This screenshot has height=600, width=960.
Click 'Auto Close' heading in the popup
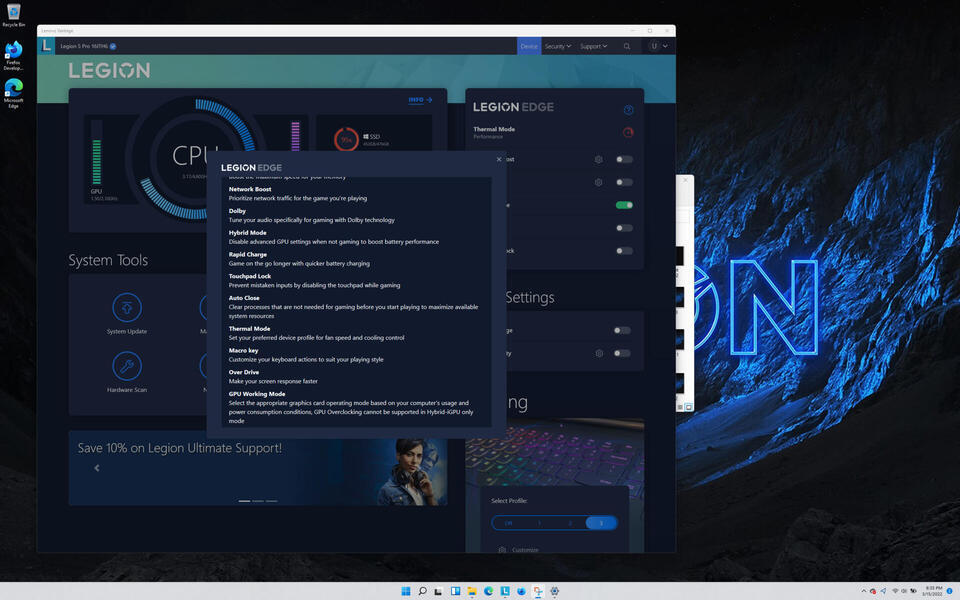click(x=244, y=298)
